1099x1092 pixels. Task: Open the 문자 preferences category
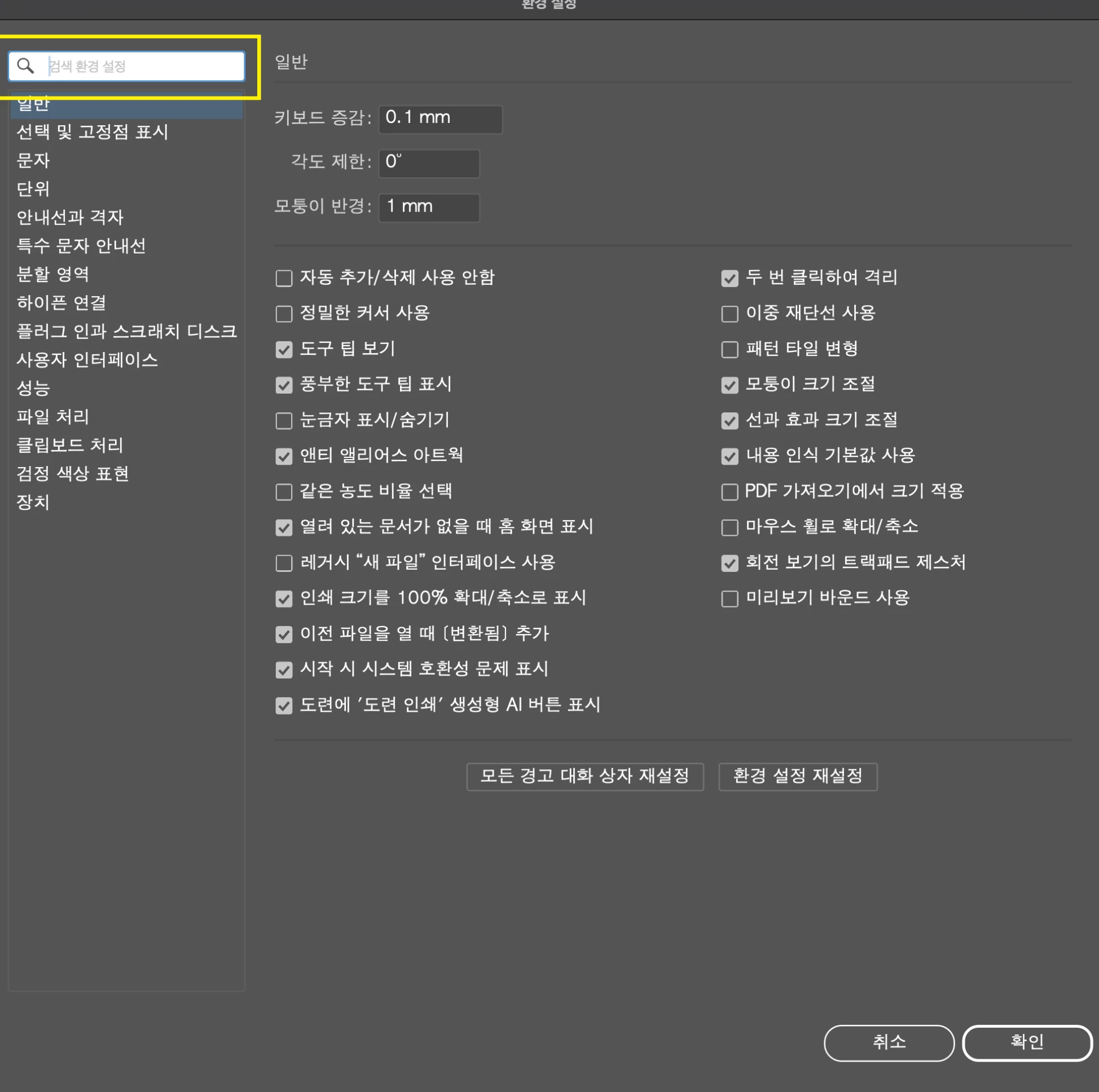point(33,160)
